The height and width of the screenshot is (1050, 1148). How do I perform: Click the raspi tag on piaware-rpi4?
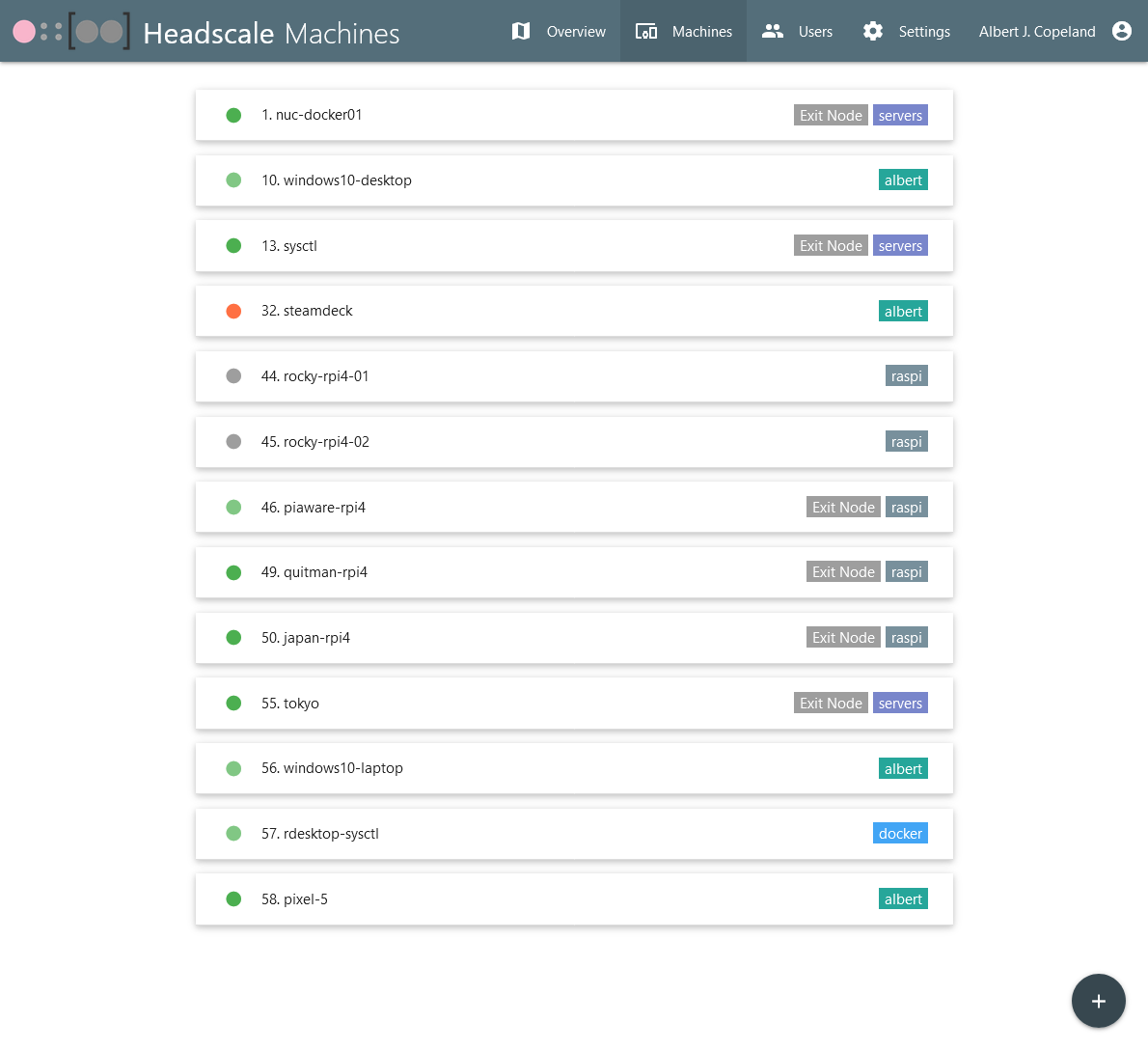click(x=906, y=508)
